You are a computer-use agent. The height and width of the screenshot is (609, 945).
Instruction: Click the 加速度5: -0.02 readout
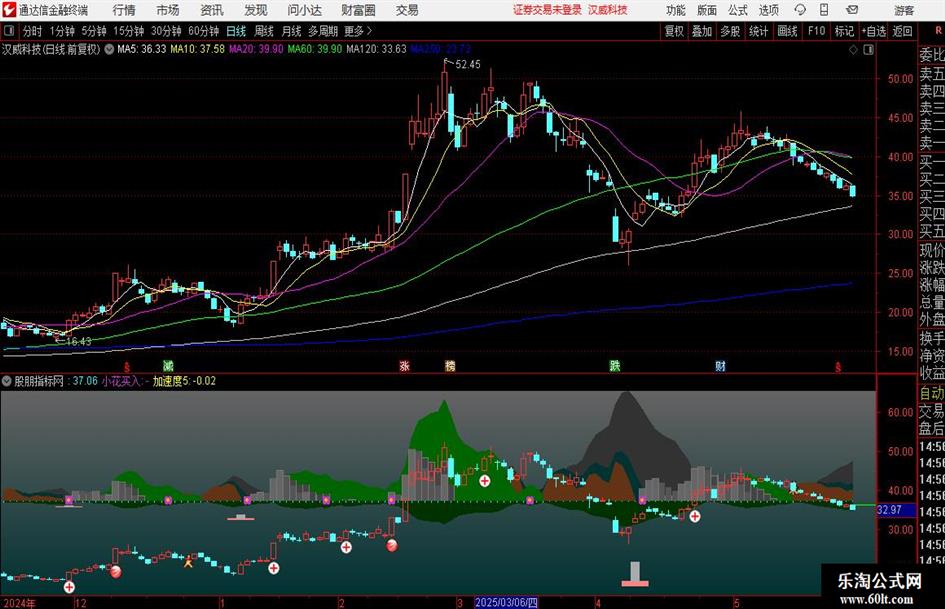tap(184, 381)
